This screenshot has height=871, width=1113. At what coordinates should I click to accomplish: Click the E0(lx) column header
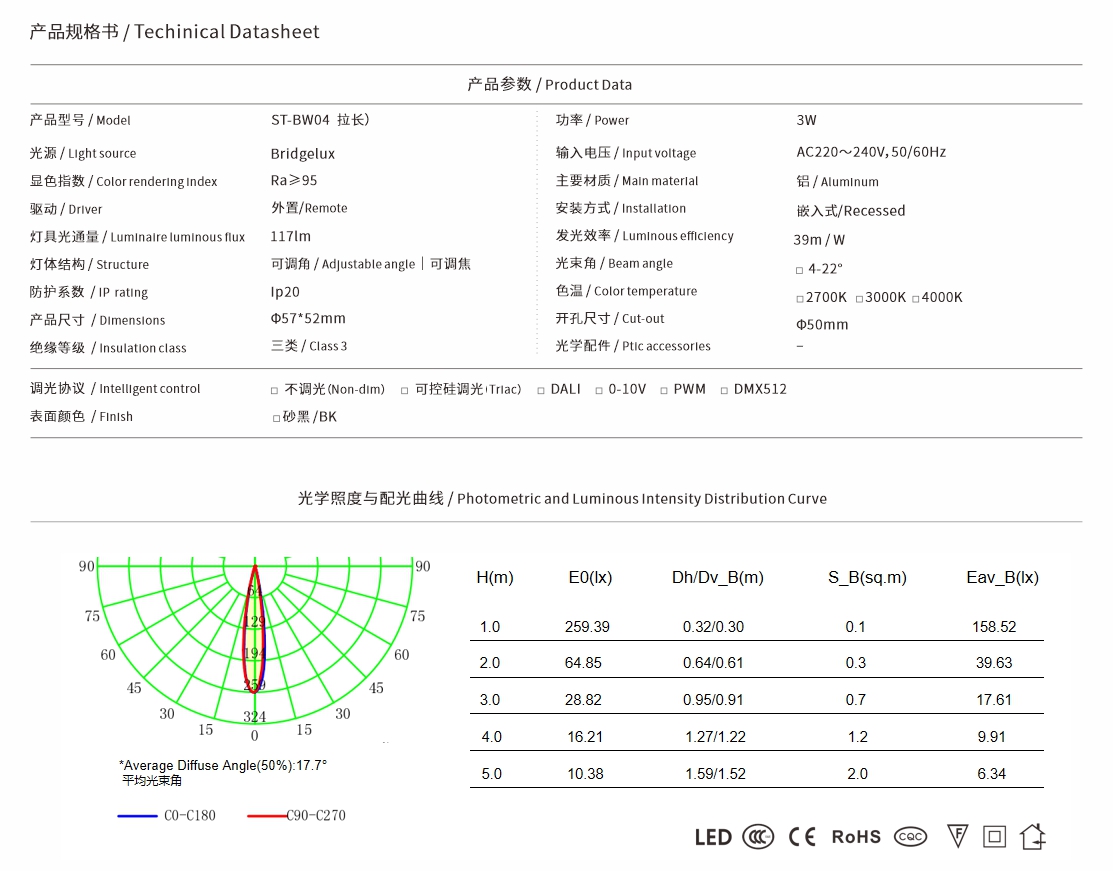590,578
